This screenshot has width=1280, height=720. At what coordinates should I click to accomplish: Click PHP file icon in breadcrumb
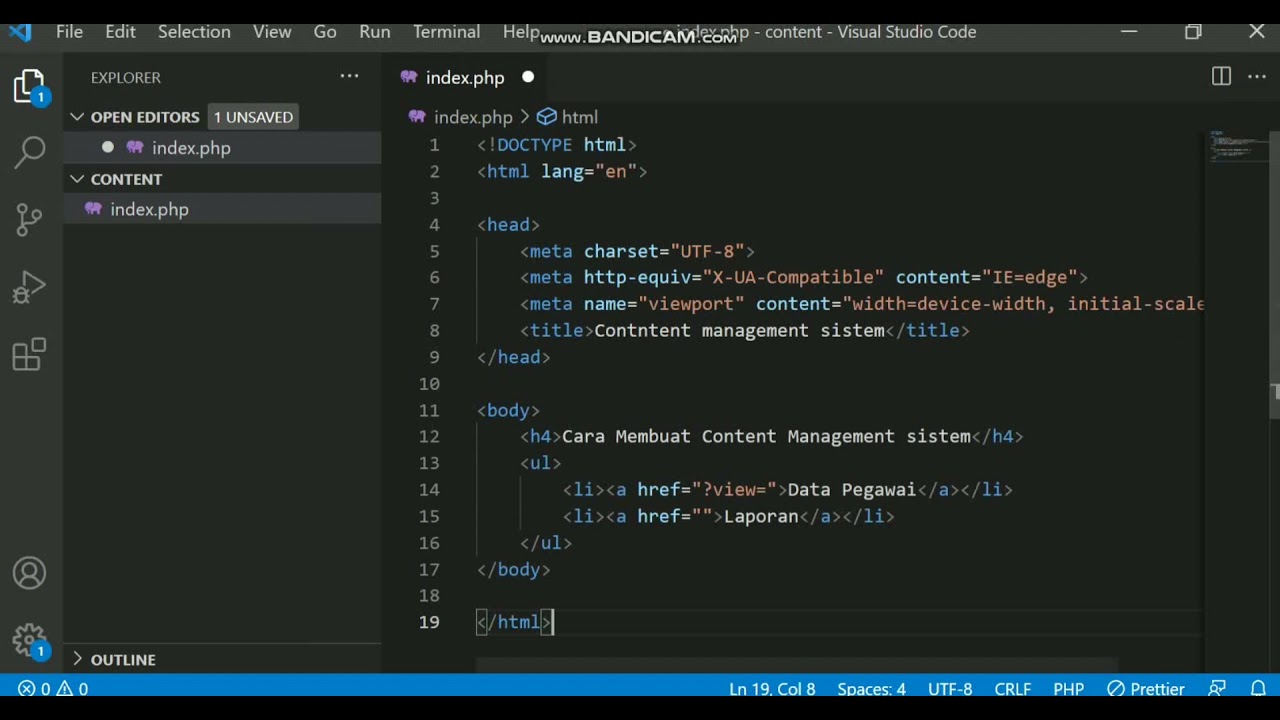tap(417, 117)
